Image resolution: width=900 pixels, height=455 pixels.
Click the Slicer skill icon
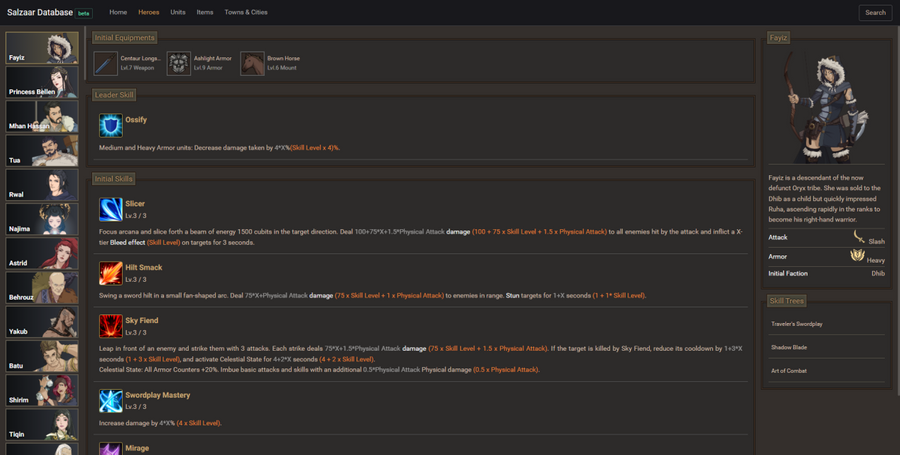coord(111,209)
